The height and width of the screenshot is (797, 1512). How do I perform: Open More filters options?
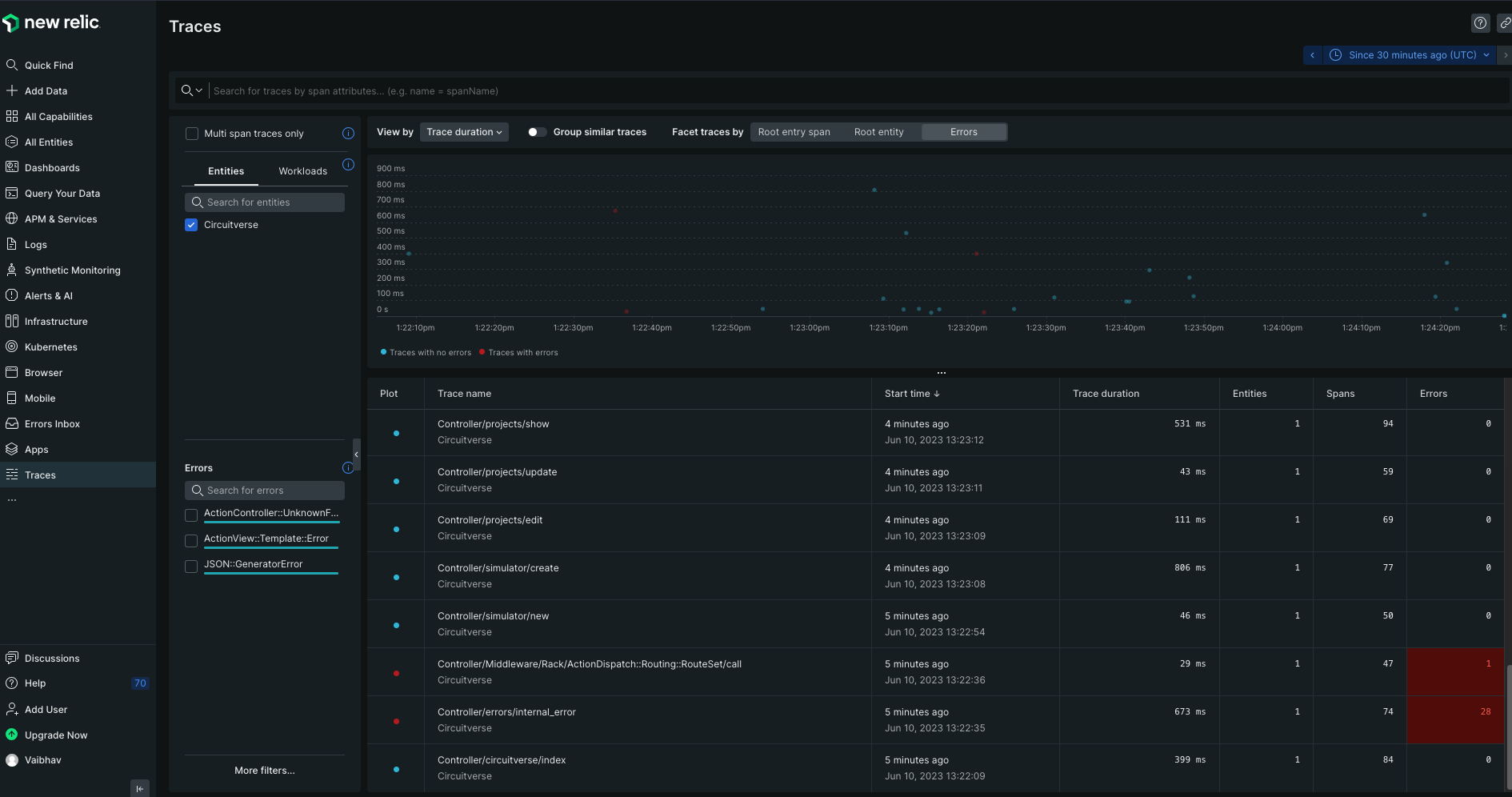point(264,770)
